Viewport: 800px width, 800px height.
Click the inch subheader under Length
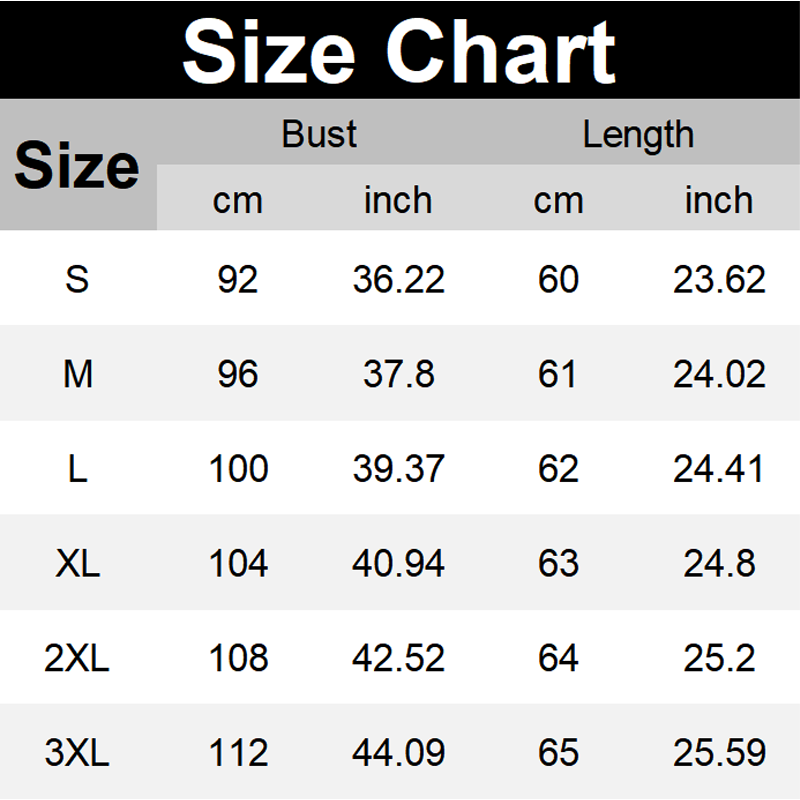(718, 200)
